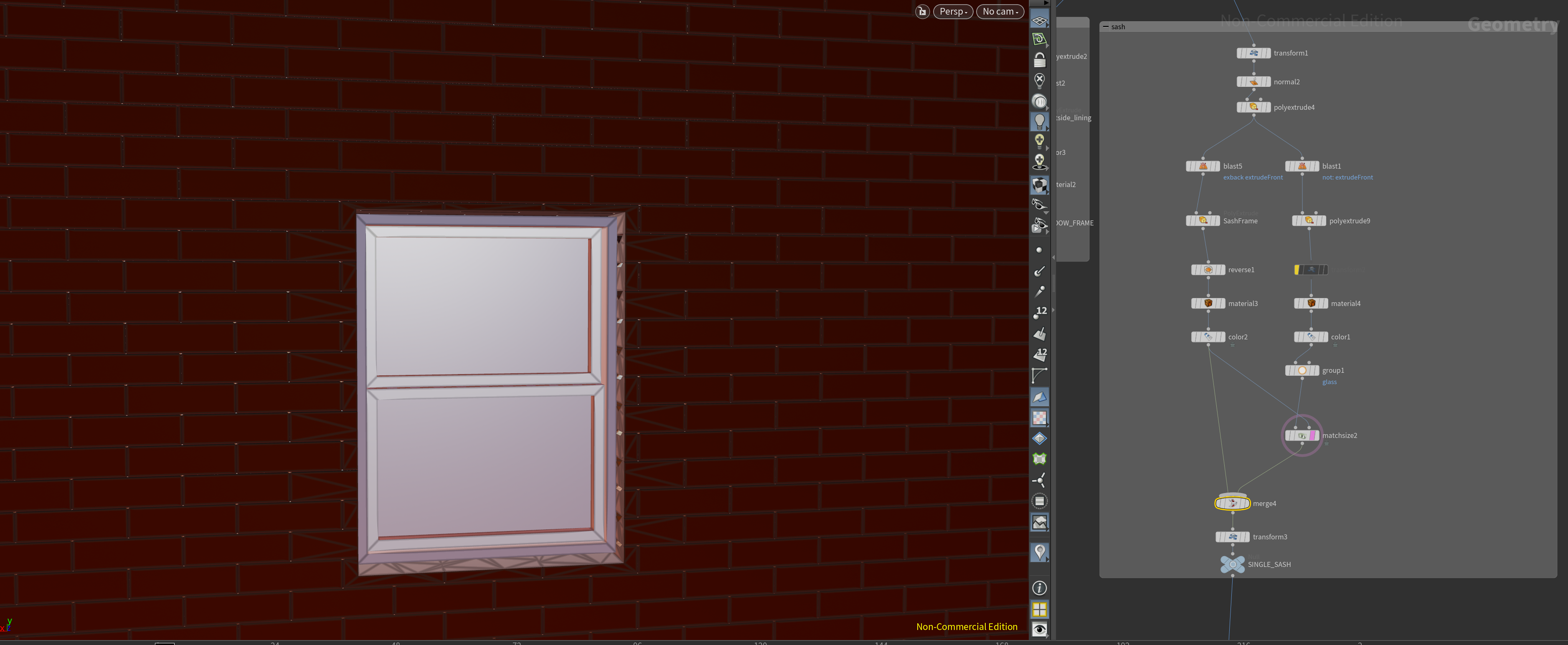Click the display options eye icon
The image size is (1568, 645).
point(1039,629)
